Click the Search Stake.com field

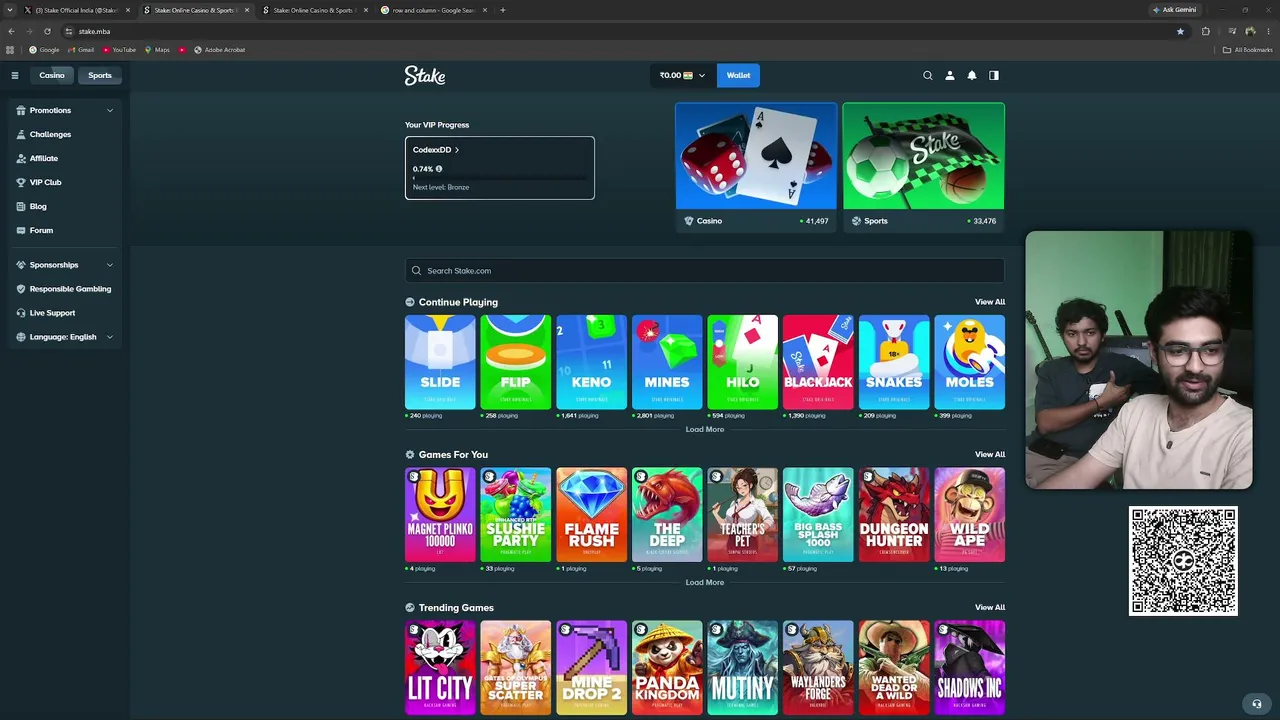pyautogui.click(x=705, y=271)
